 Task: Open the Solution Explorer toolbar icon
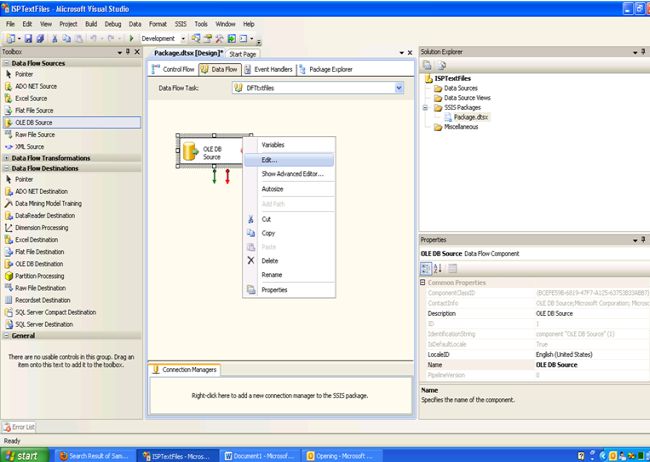tap(196, 39)
